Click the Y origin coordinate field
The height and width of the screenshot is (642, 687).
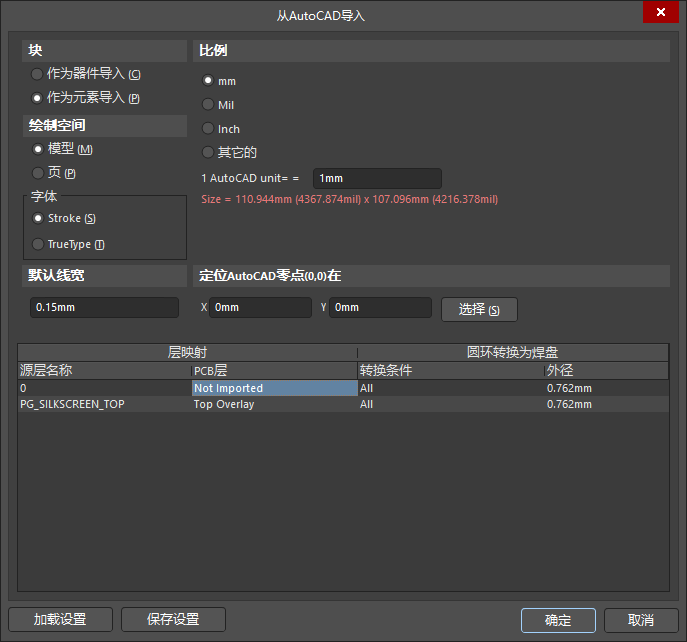pos(380,307)
